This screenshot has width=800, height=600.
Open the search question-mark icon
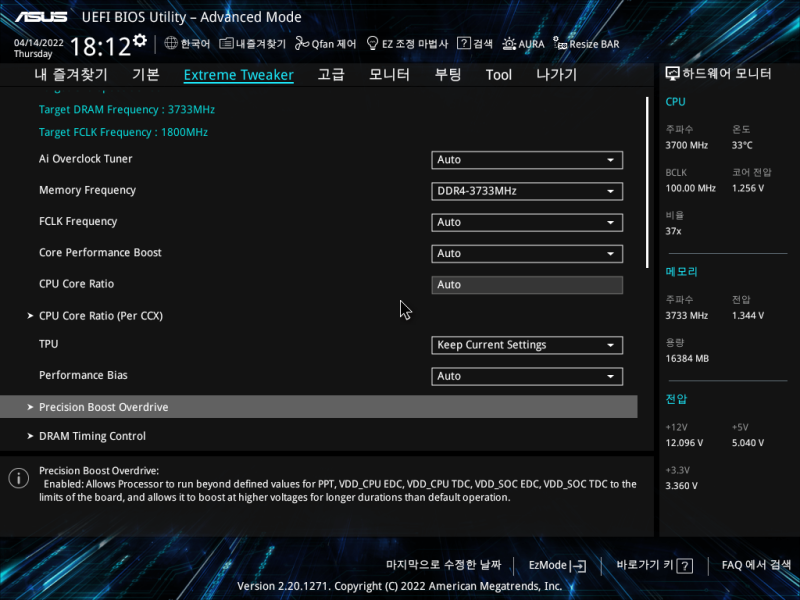pyautogui.click(x=463, y=43)
